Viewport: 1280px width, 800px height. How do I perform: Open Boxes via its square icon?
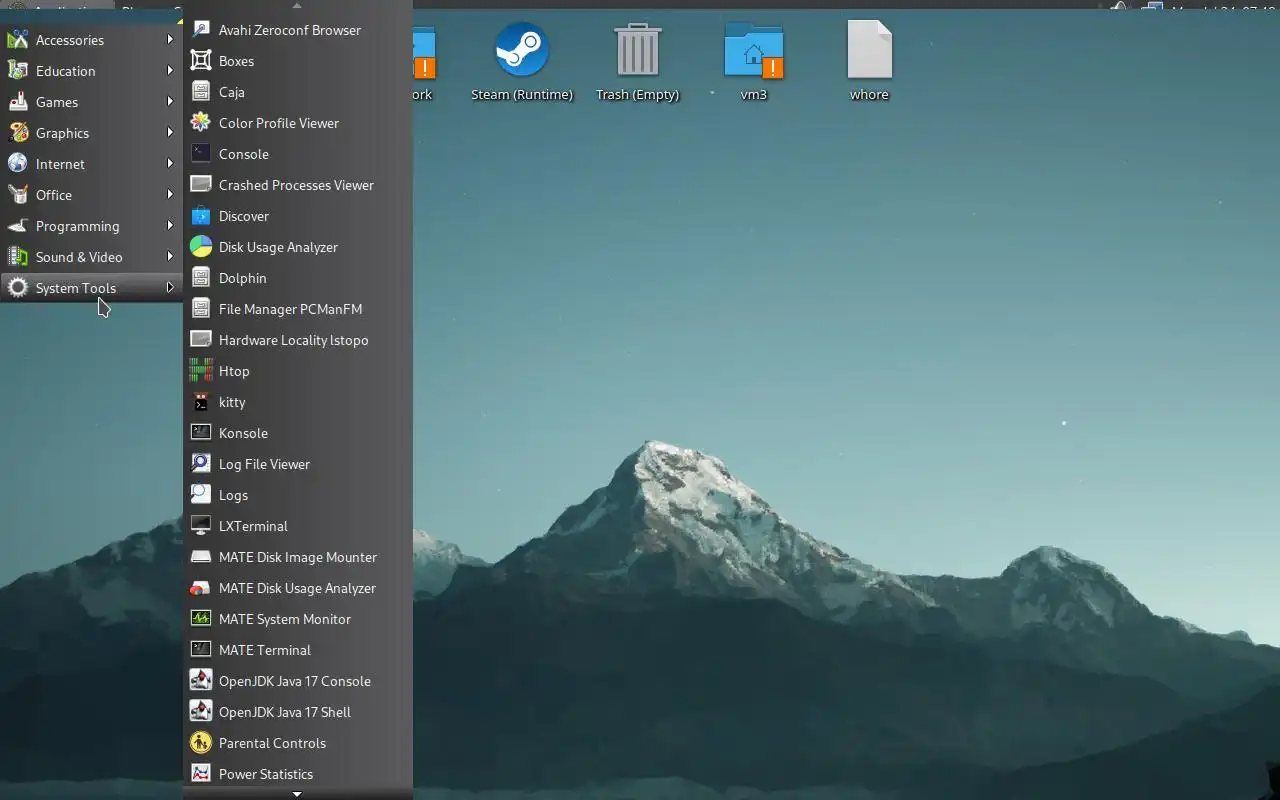tap(201, 61)
